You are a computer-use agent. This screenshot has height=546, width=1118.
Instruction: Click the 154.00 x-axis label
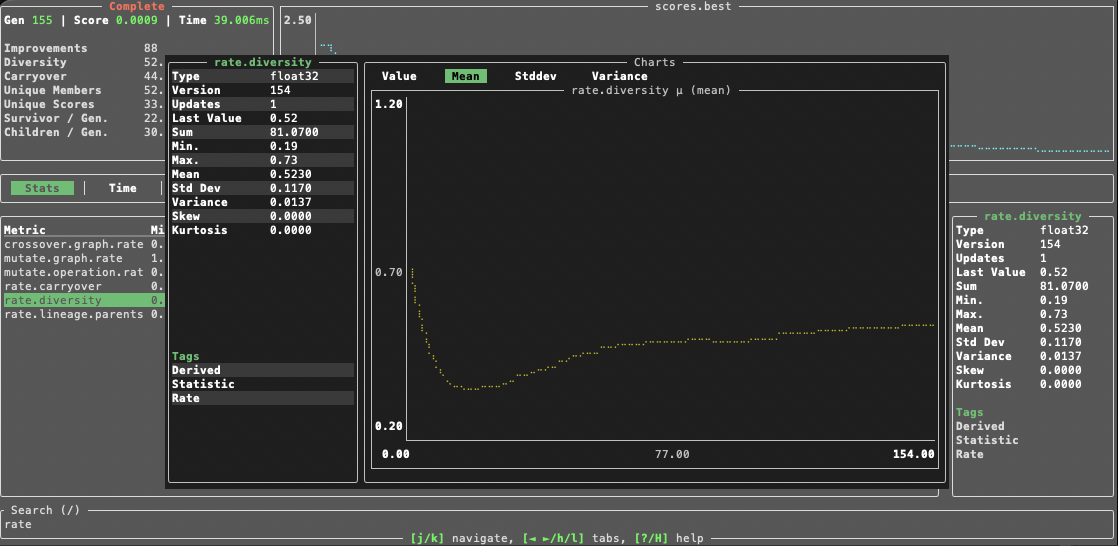coord(913,454)
